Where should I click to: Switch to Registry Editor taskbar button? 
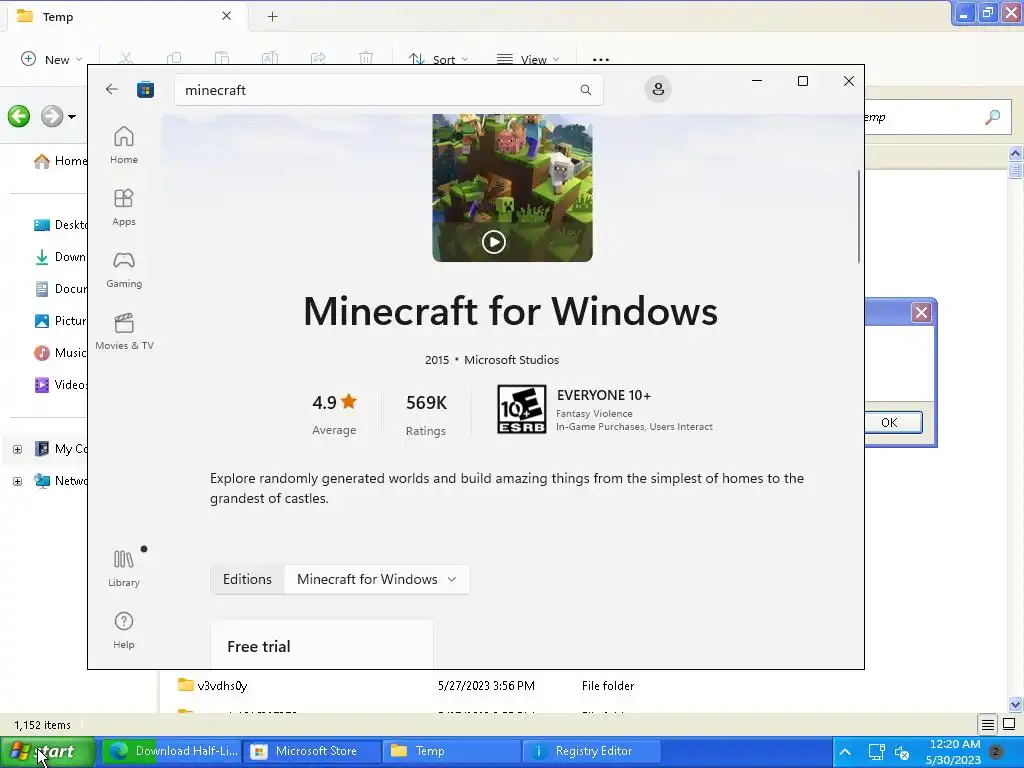pos(592,751)
